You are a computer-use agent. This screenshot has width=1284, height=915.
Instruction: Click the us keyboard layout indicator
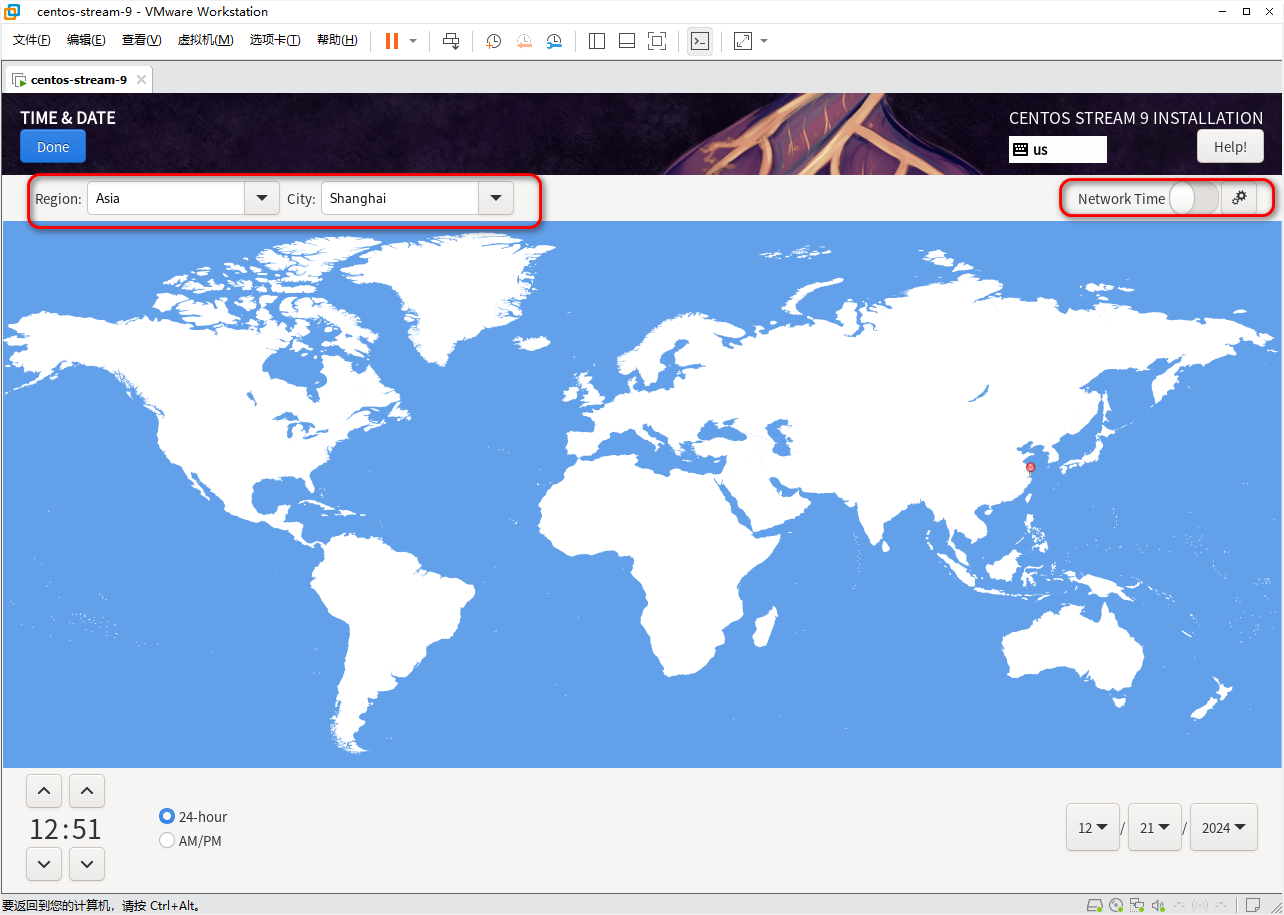(1058, 149)
